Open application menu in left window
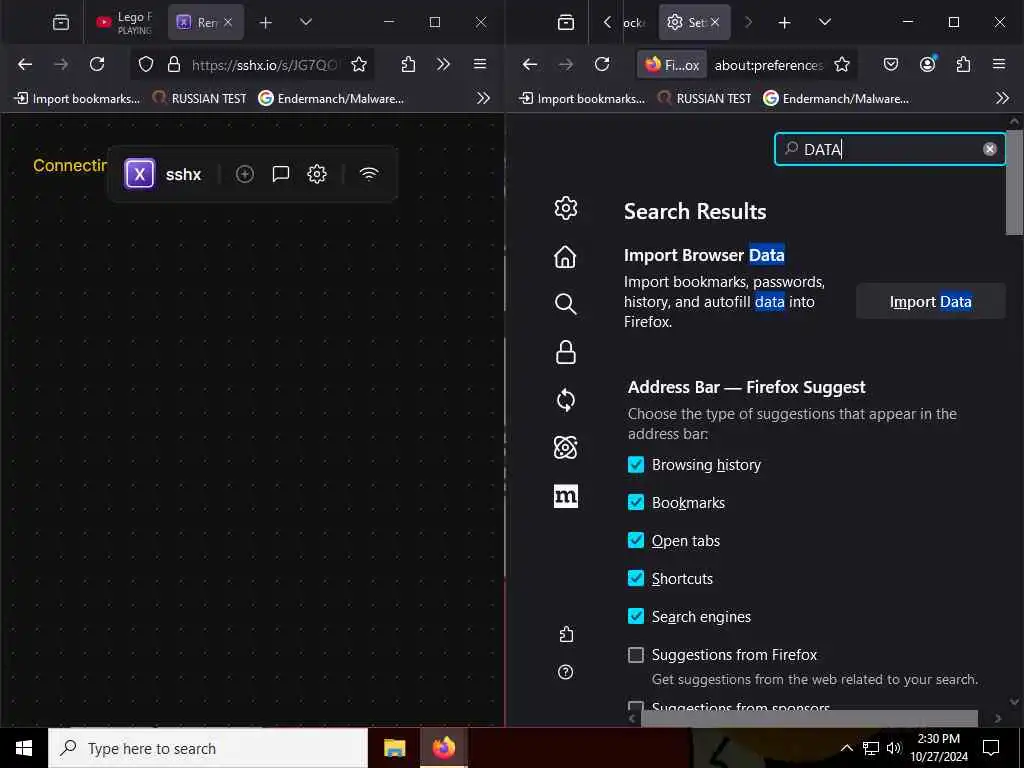The height and width of the screenshot is (768, 1024). pyautogui.click(x=480, y=64)
